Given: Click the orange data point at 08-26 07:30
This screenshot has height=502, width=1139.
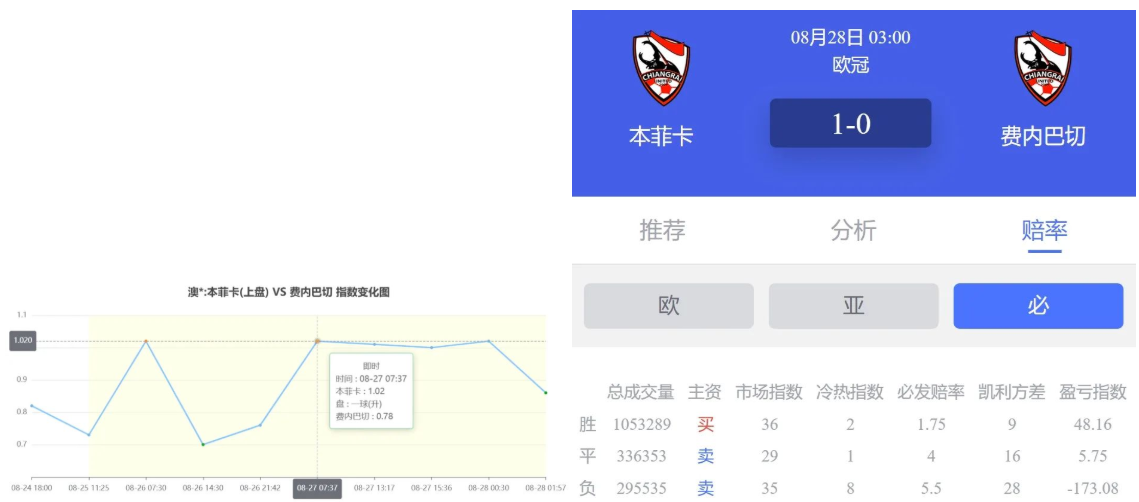Looking at the screenshot, I should 146,342.
